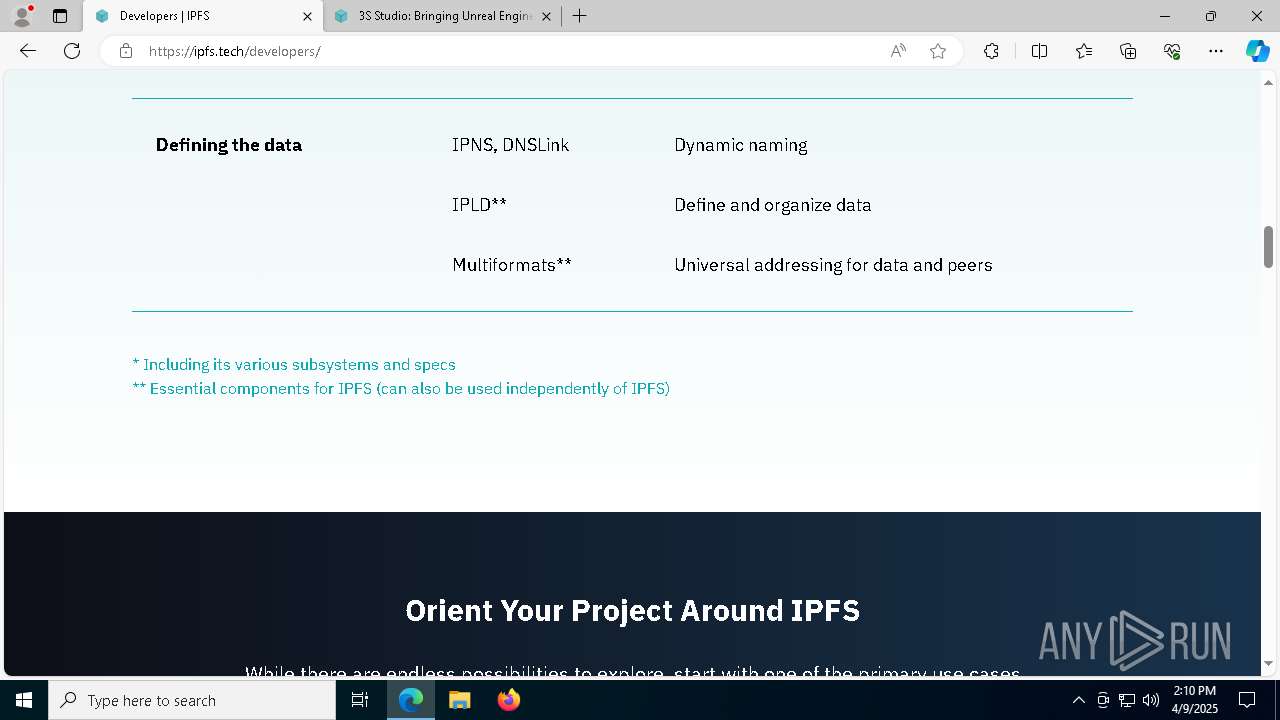Click the page vertical scrollbar thumb
This screenshot has height=720, width=1280.
click(x=1268, y=247)
